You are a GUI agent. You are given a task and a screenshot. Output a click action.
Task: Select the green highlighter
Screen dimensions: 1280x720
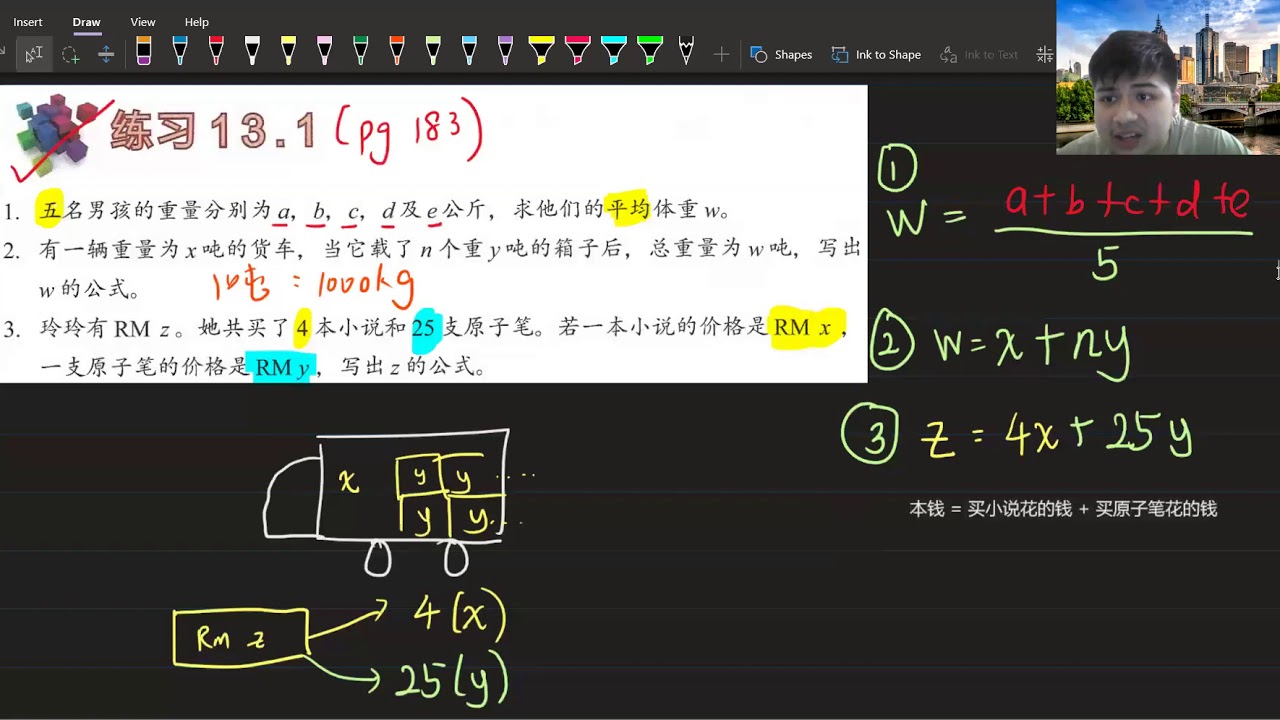650,51
